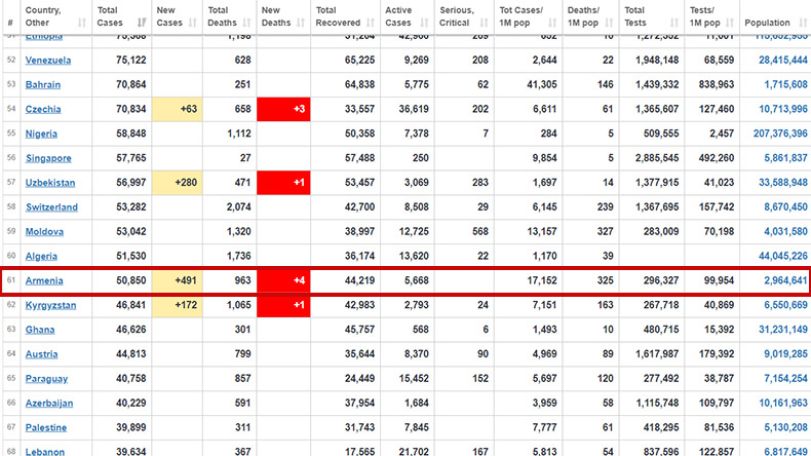Sort by Deaths/1M pop arrows

[609, 23]
